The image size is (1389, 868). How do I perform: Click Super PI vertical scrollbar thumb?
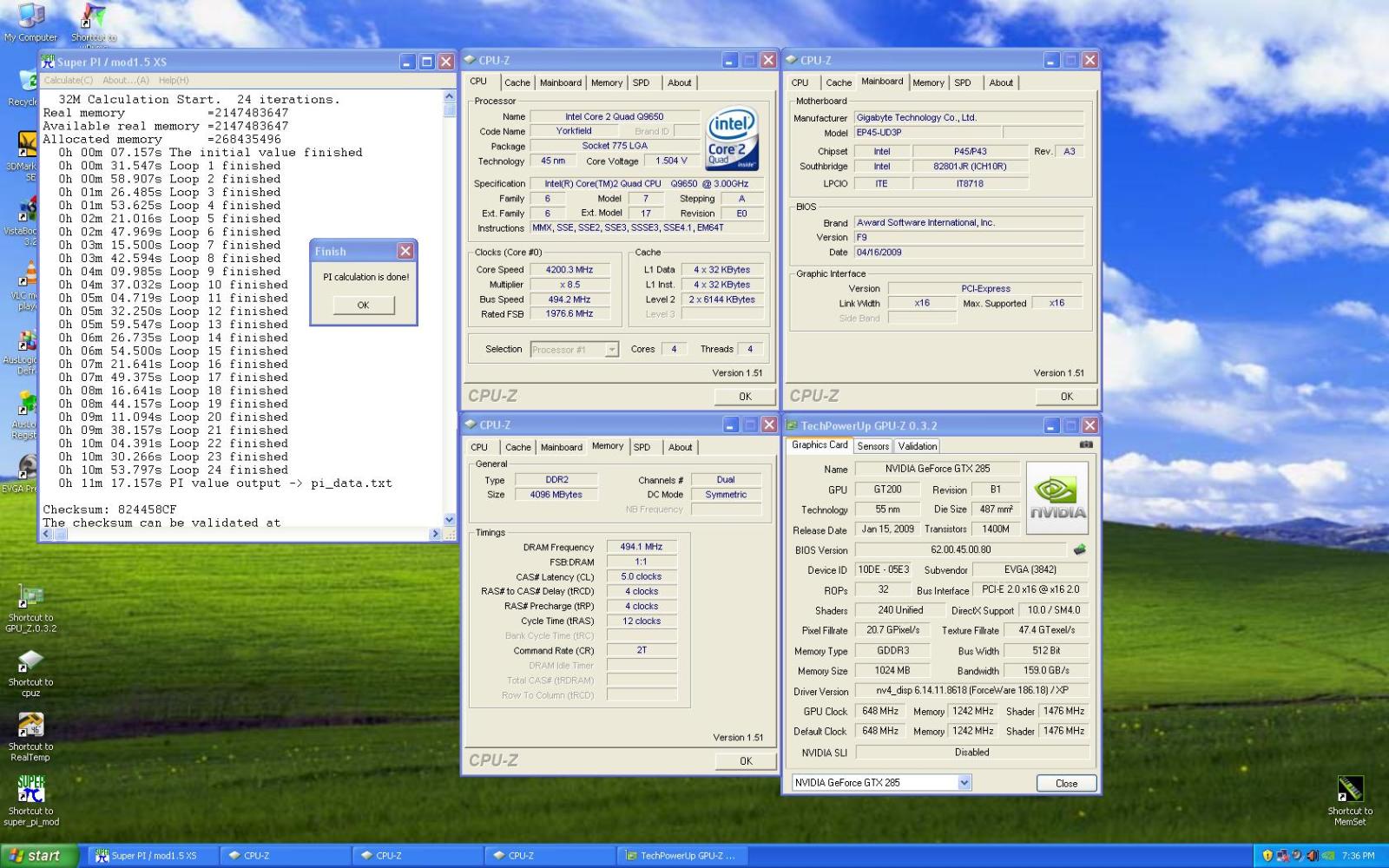pyautogui.click(x=449, y=110)
